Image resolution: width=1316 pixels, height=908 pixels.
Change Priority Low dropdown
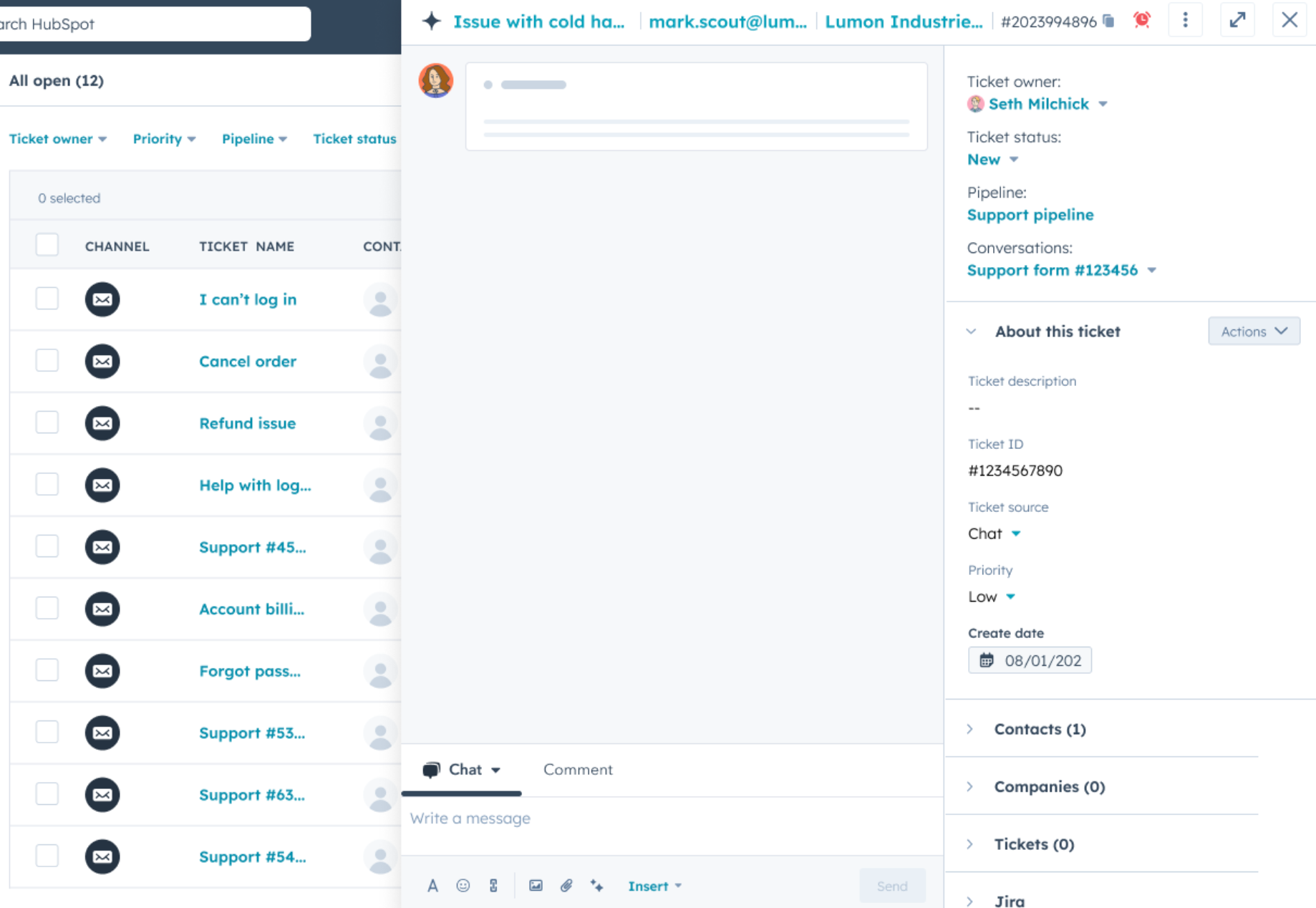992,597
